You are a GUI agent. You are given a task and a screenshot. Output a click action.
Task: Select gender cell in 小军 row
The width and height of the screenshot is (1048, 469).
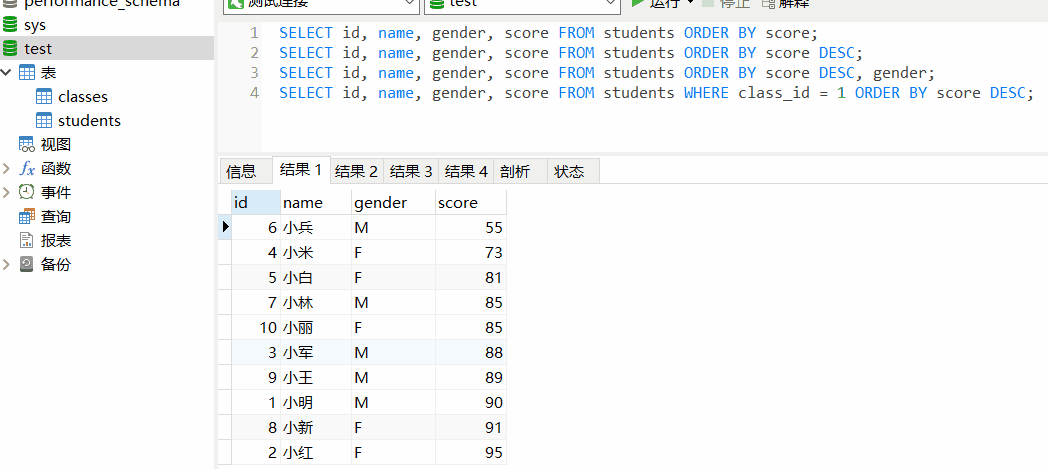click(x=393, y=352)
